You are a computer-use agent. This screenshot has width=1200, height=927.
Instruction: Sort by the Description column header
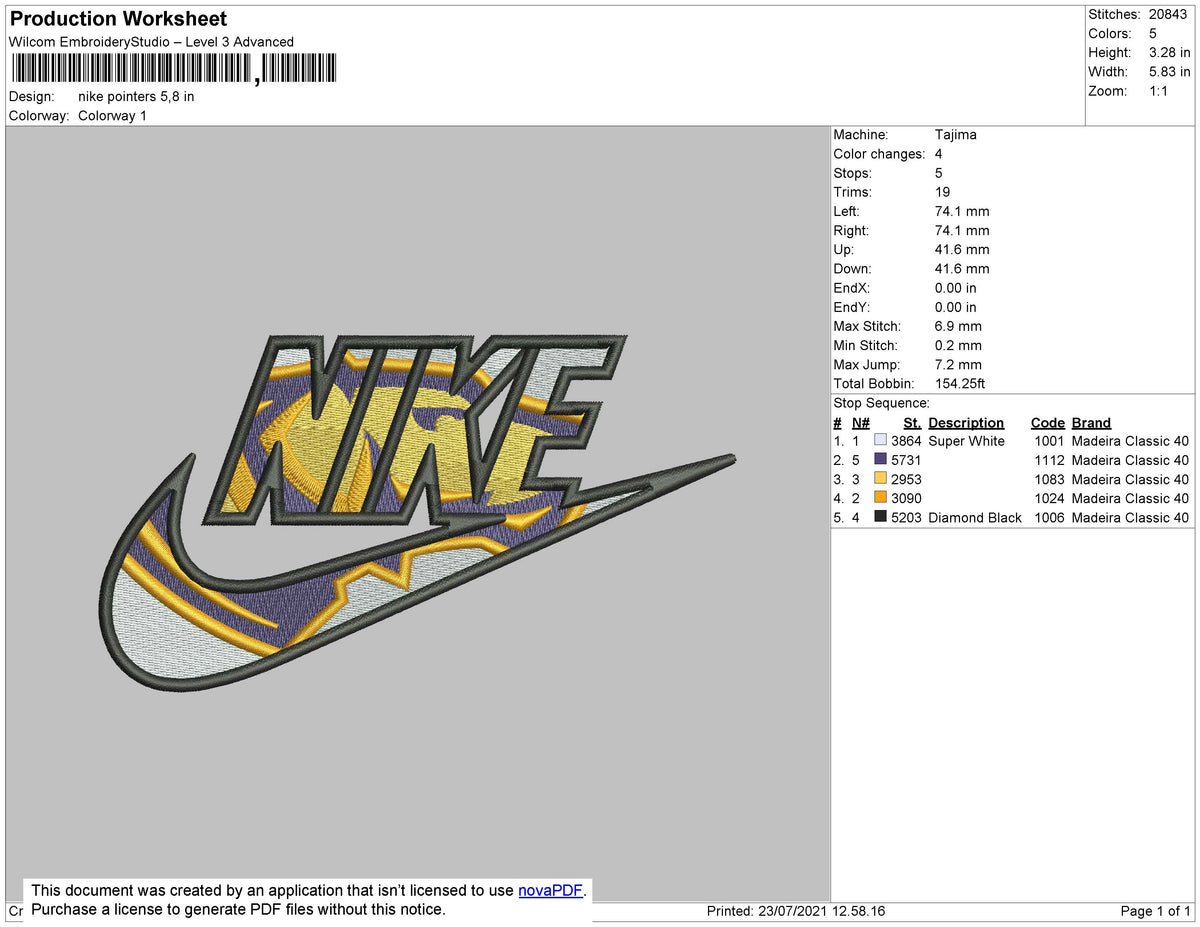pos(966,422)
